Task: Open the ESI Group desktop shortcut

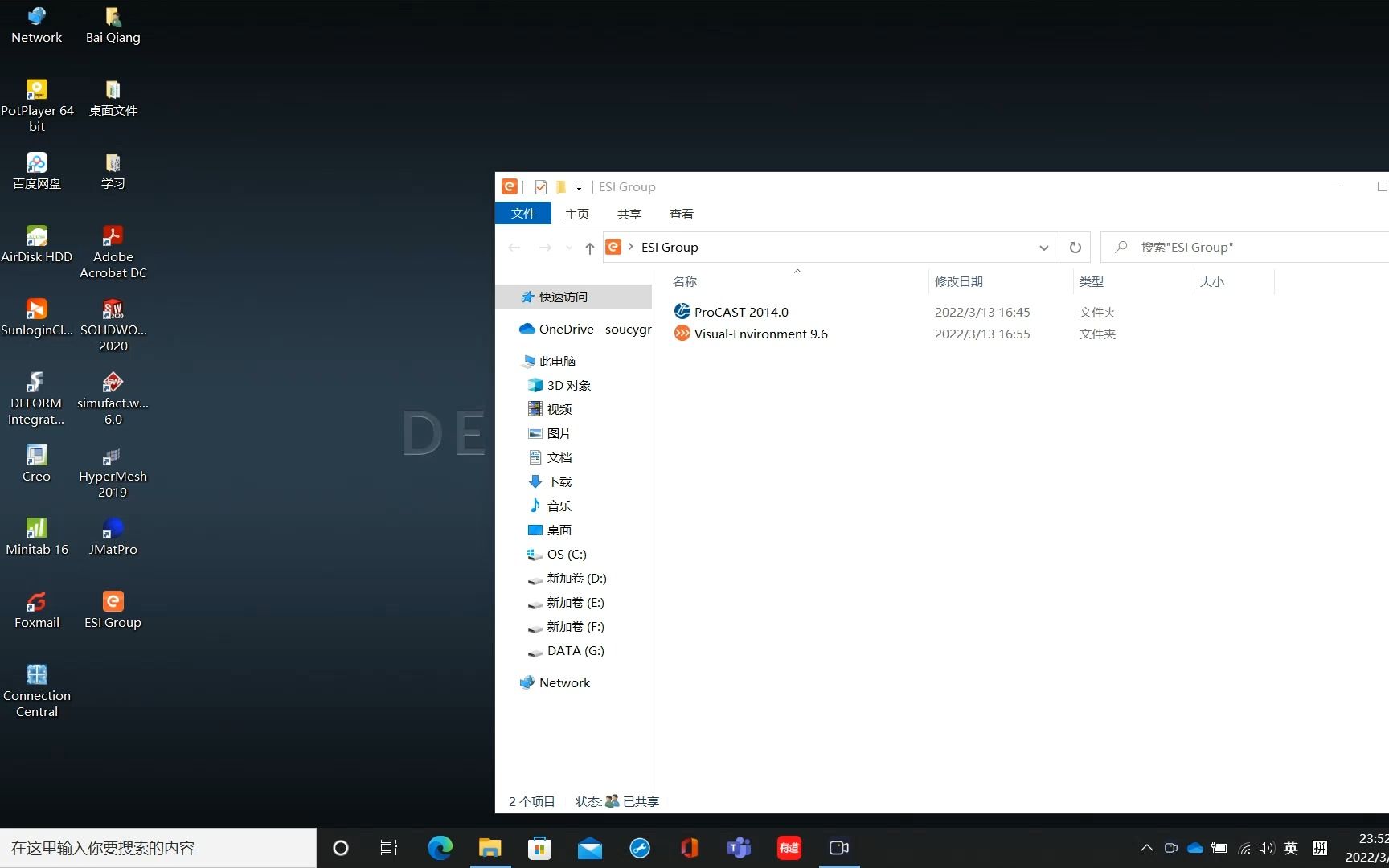Action: 113,610
